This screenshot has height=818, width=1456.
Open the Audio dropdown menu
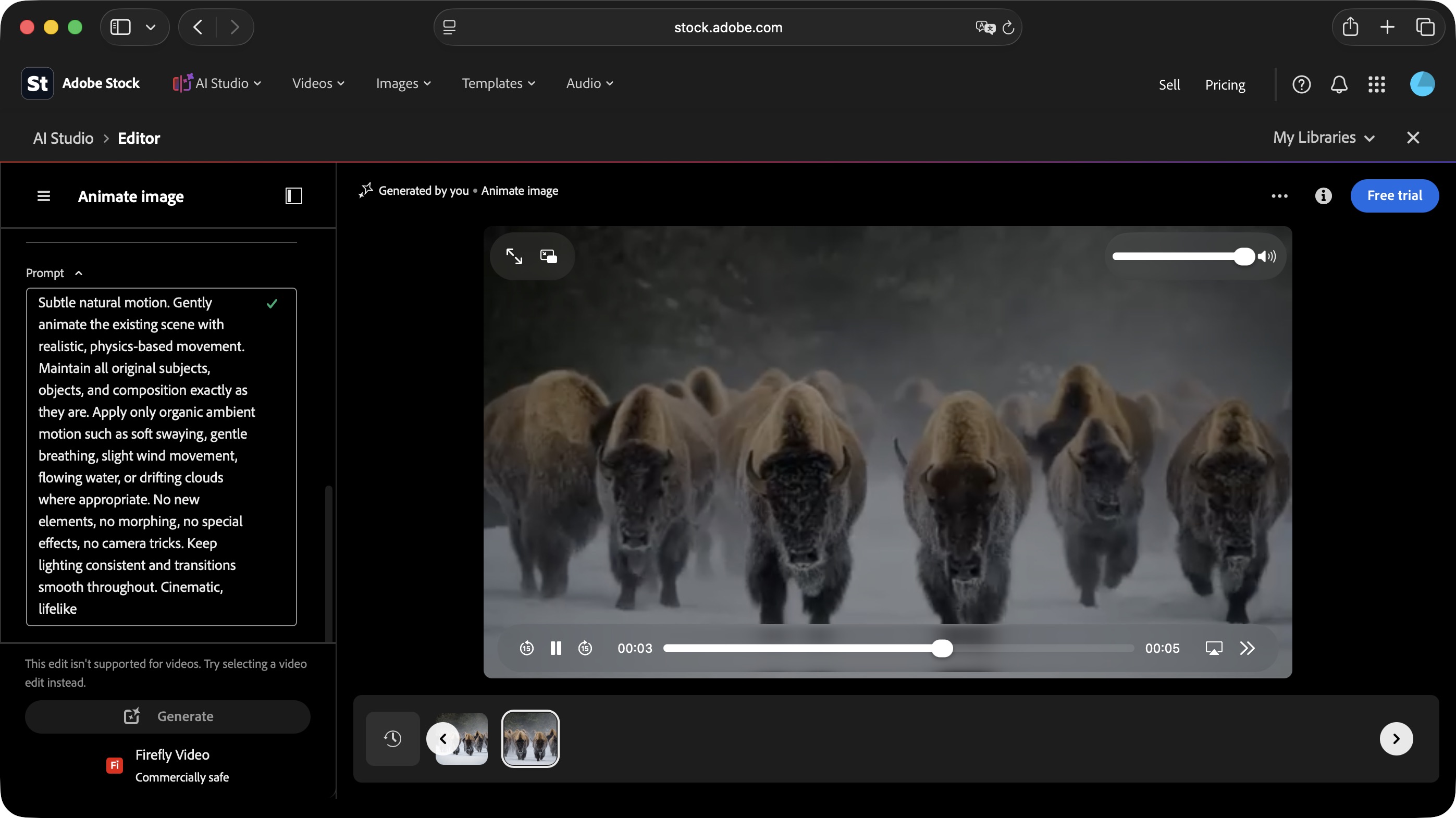pos(589,83)
